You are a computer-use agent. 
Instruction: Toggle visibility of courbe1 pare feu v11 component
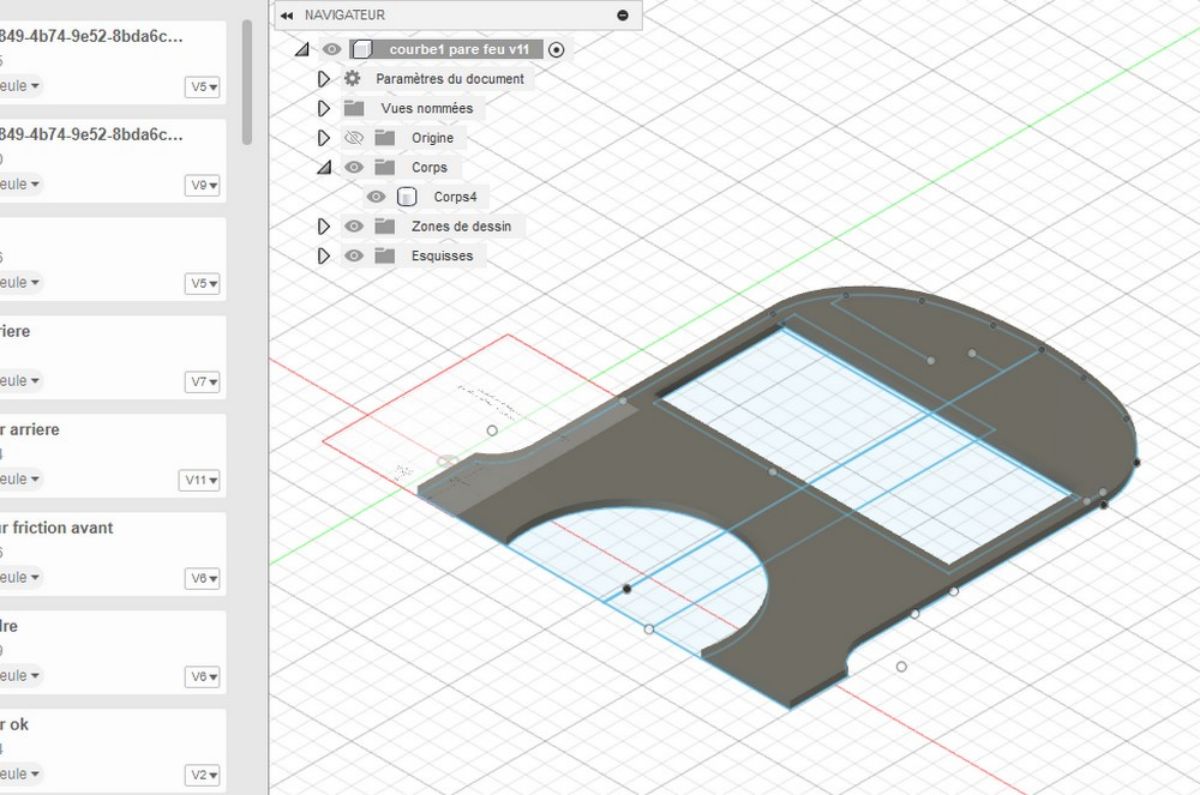(x=333, y=49)
